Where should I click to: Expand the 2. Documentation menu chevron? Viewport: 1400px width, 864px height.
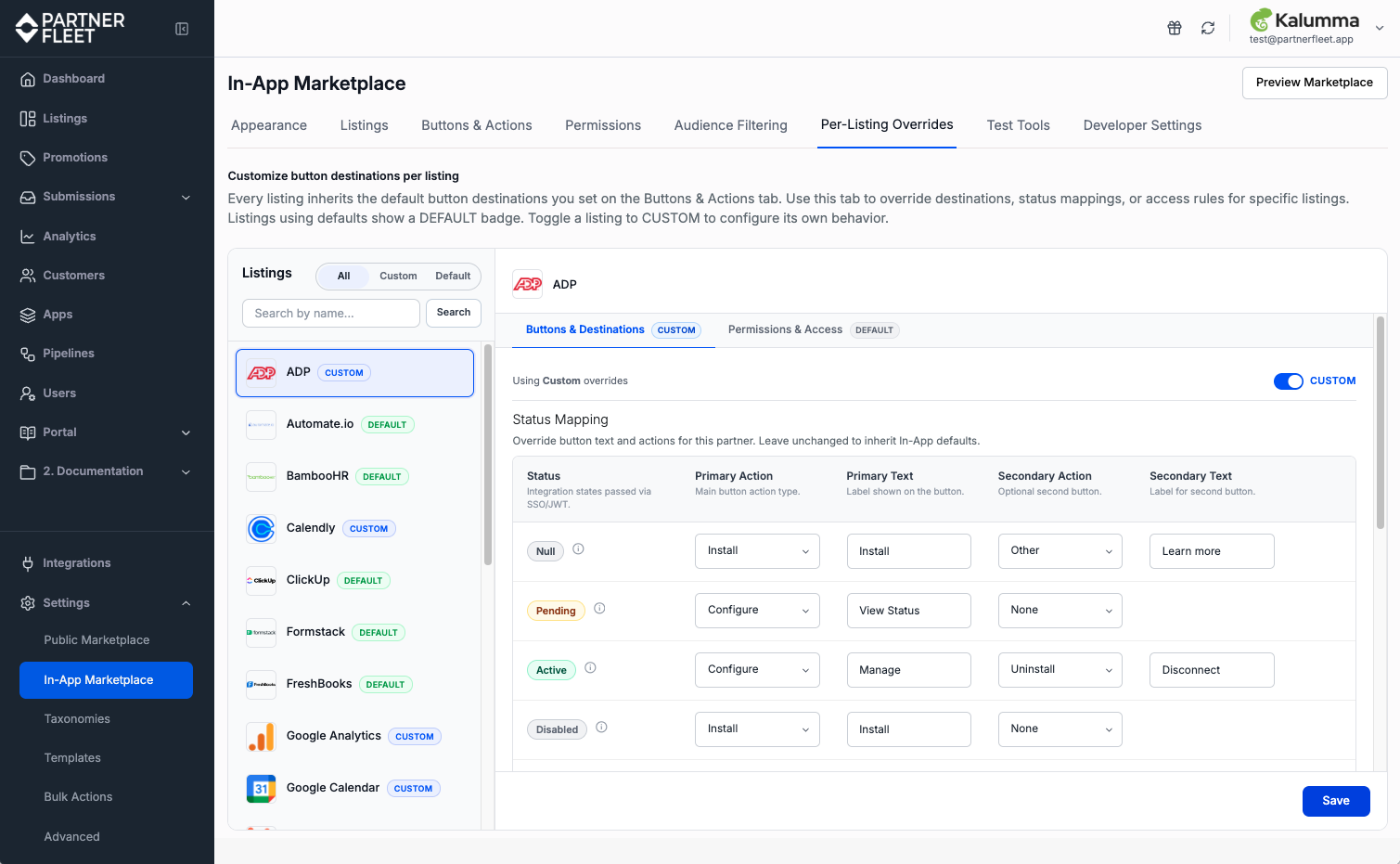[186, 472]
